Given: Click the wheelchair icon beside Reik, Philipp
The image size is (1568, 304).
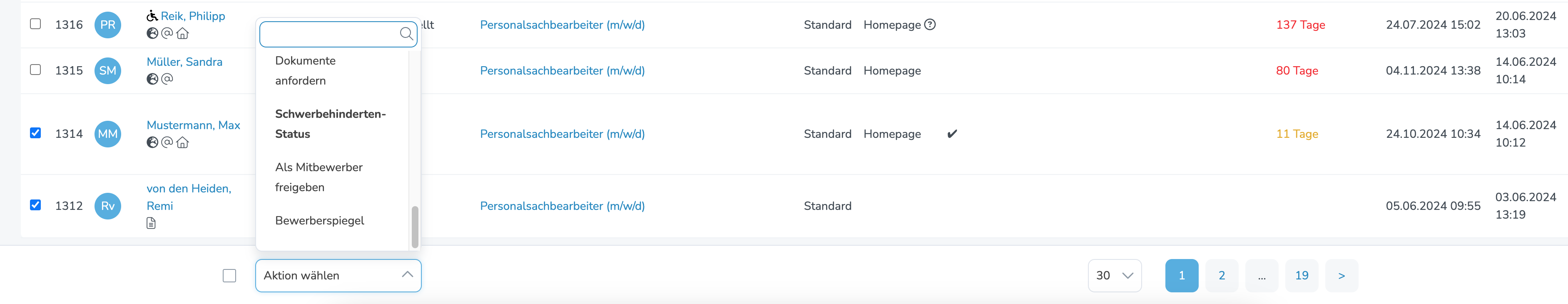Looking at the screenshot, I should [x=152, y=16].
